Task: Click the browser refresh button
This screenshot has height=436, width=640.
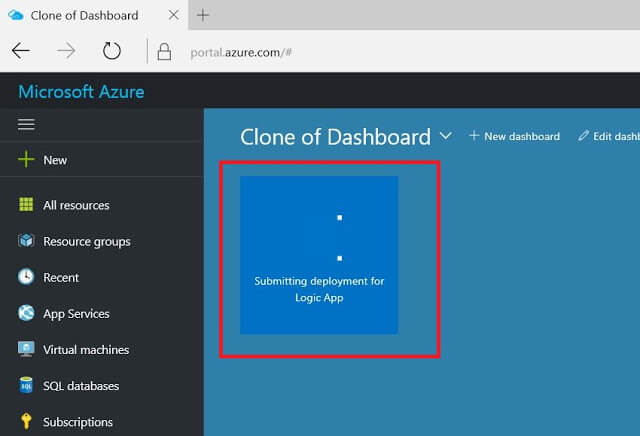Action: point(111,51)
